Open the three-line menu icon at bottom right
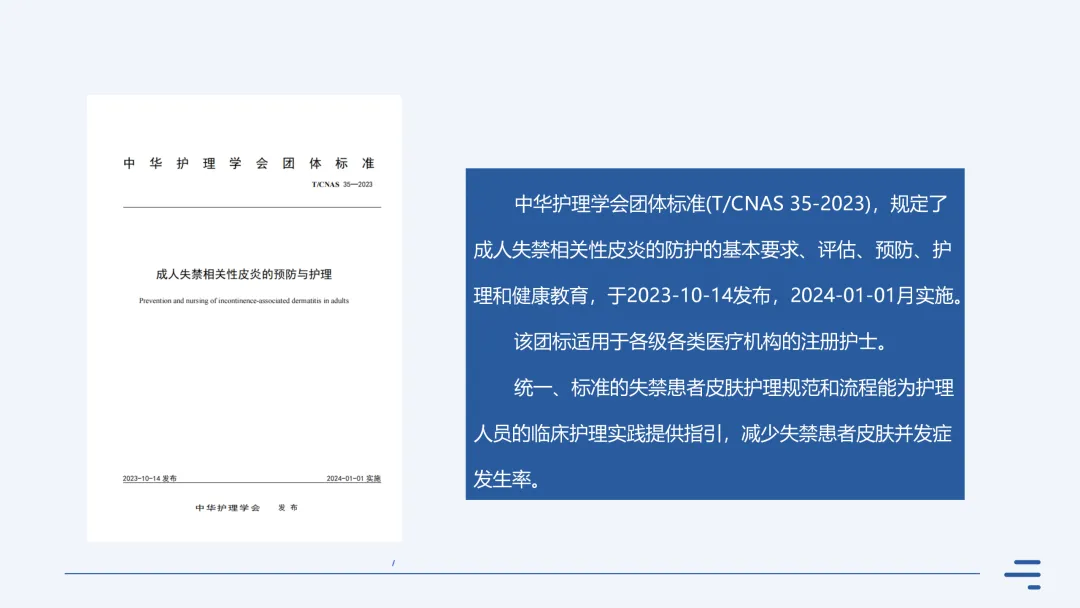This screenshot has width=1080, height=608. point(1023,574)
